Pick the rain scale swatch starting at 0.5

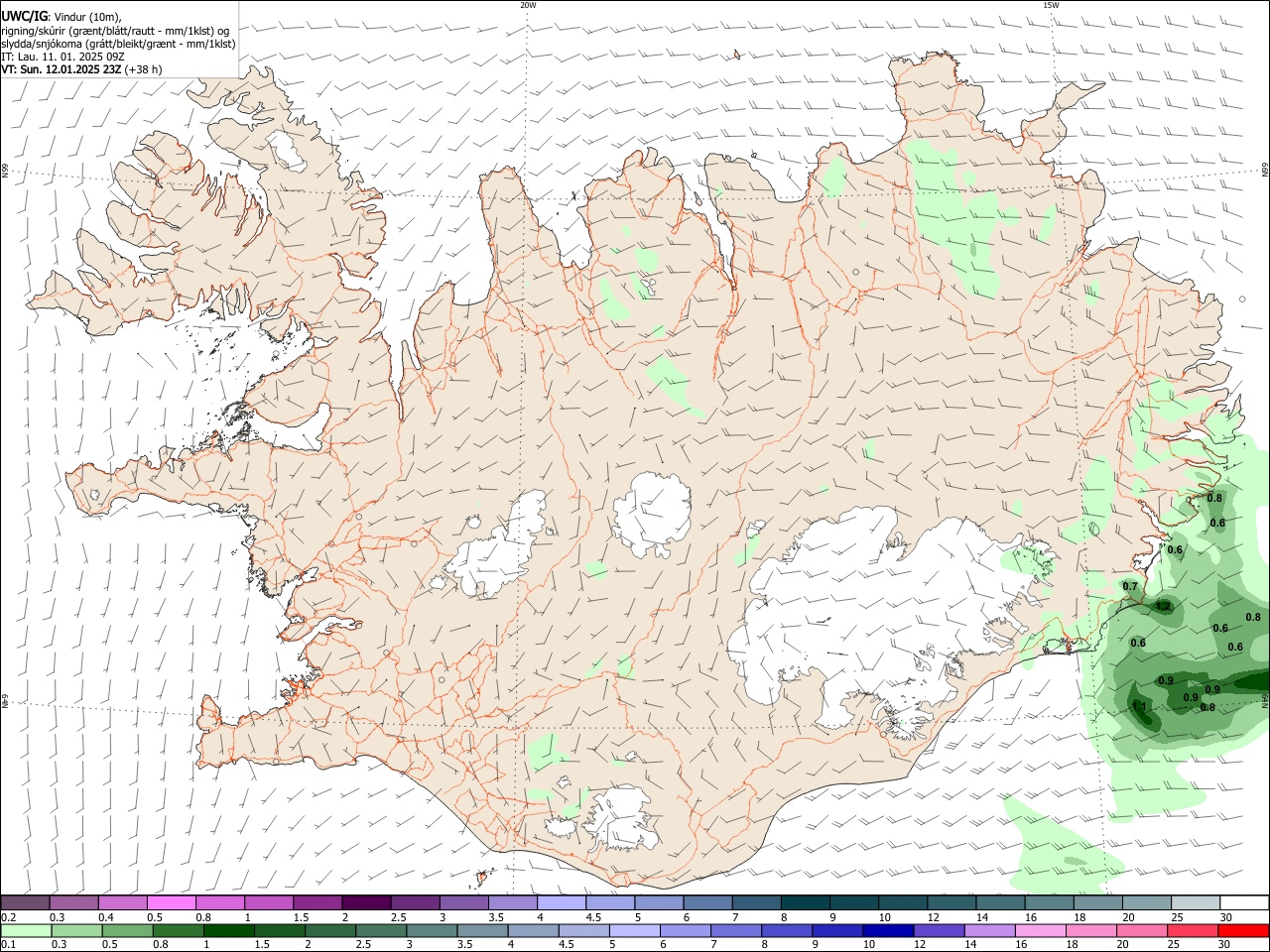(x=128, y=930)
